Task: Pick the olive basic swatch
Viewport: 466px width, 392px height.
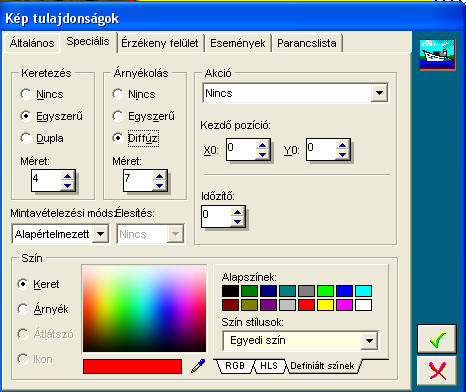Action: (249, 305)
